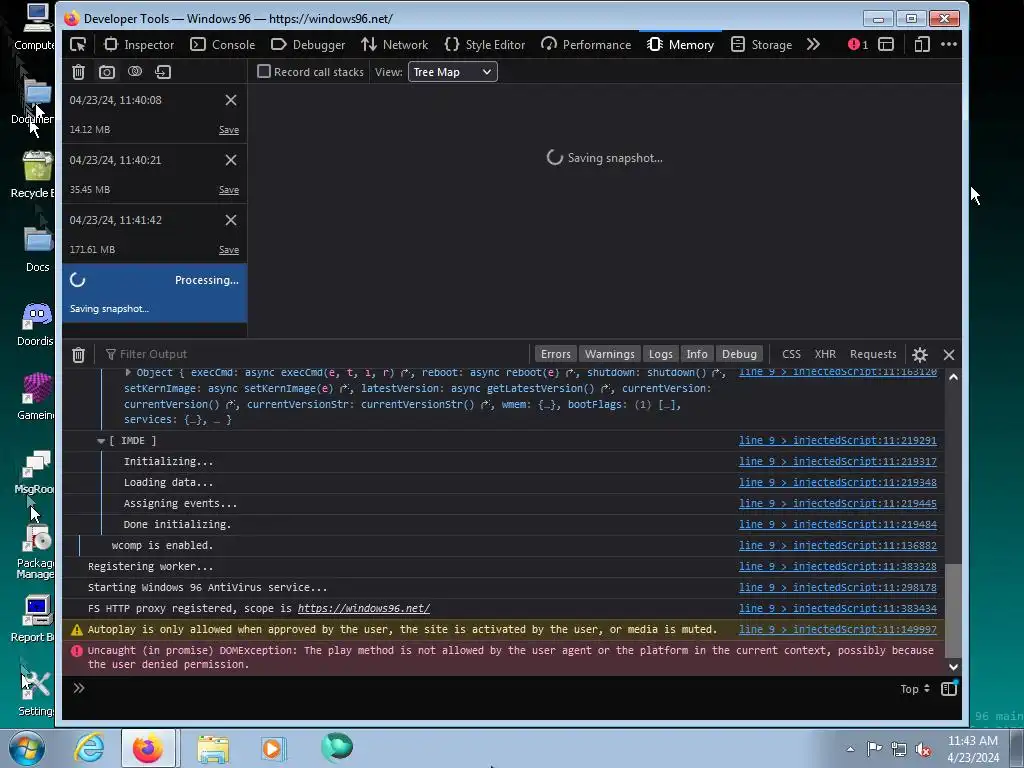Show more tools chevron
Viewport: 1024px width, 768px height.
(x=813, y=44)
